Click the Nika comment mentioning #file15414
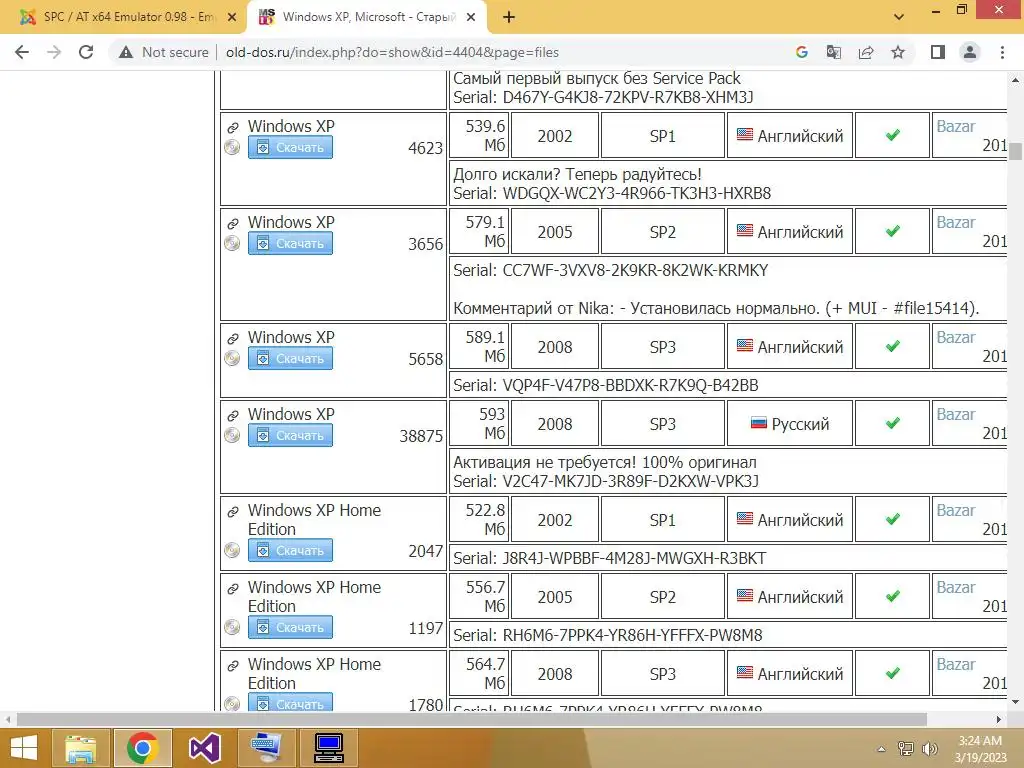Image resolution: width=1024 pixels, height=768 pixels. click(716, 308)
